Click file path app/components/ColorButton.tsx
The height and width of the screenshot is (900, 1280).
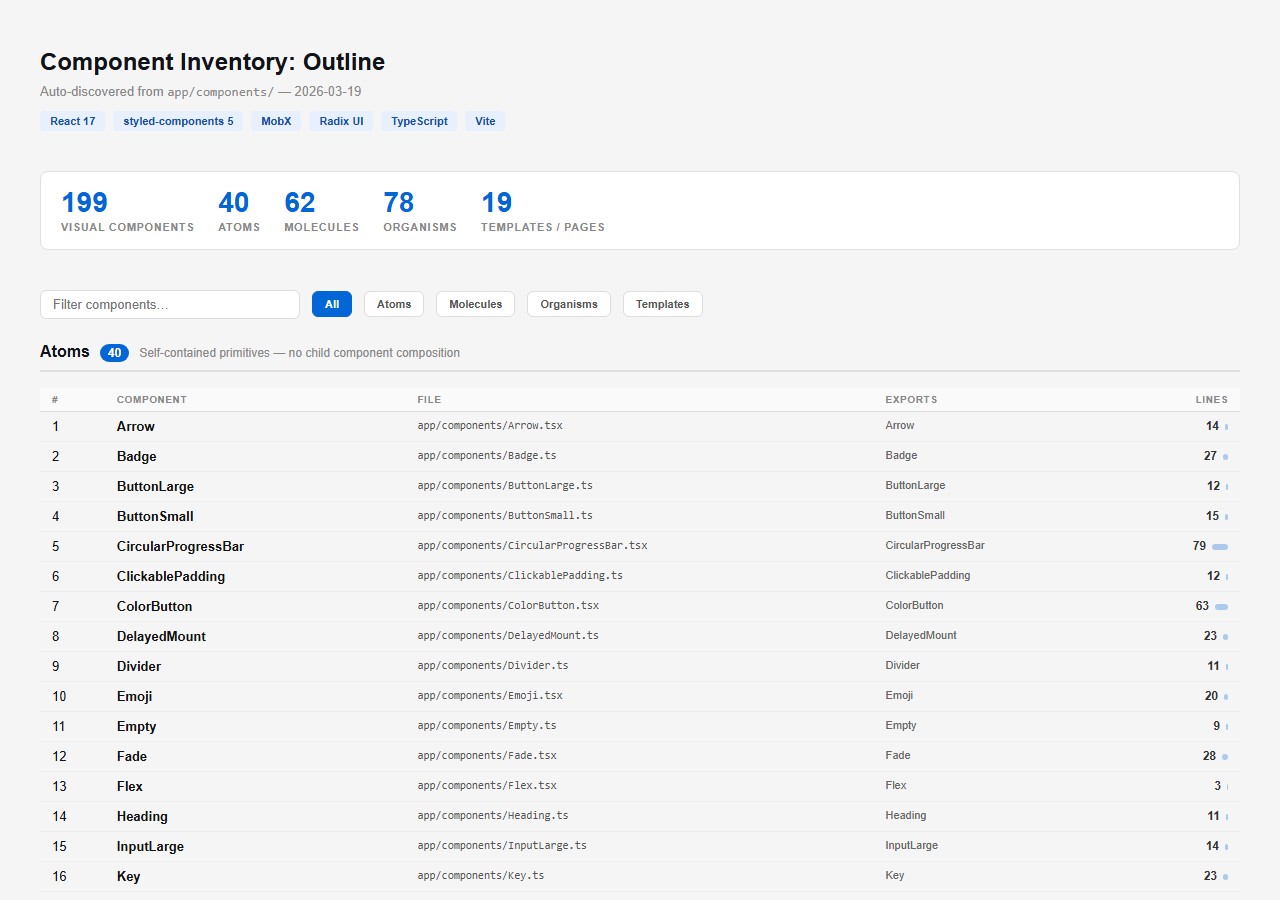tap(508, 606)
